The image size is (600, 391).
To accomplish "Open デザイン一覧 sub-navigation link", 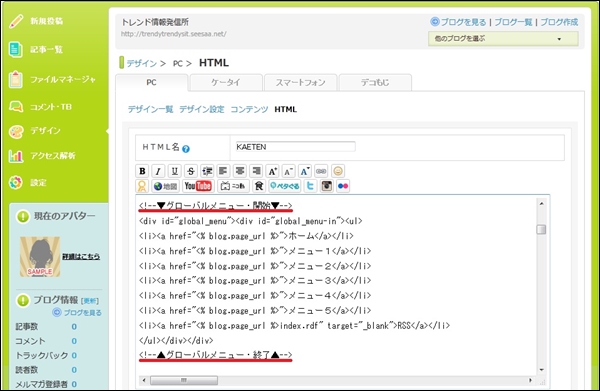I will [150, 109].
